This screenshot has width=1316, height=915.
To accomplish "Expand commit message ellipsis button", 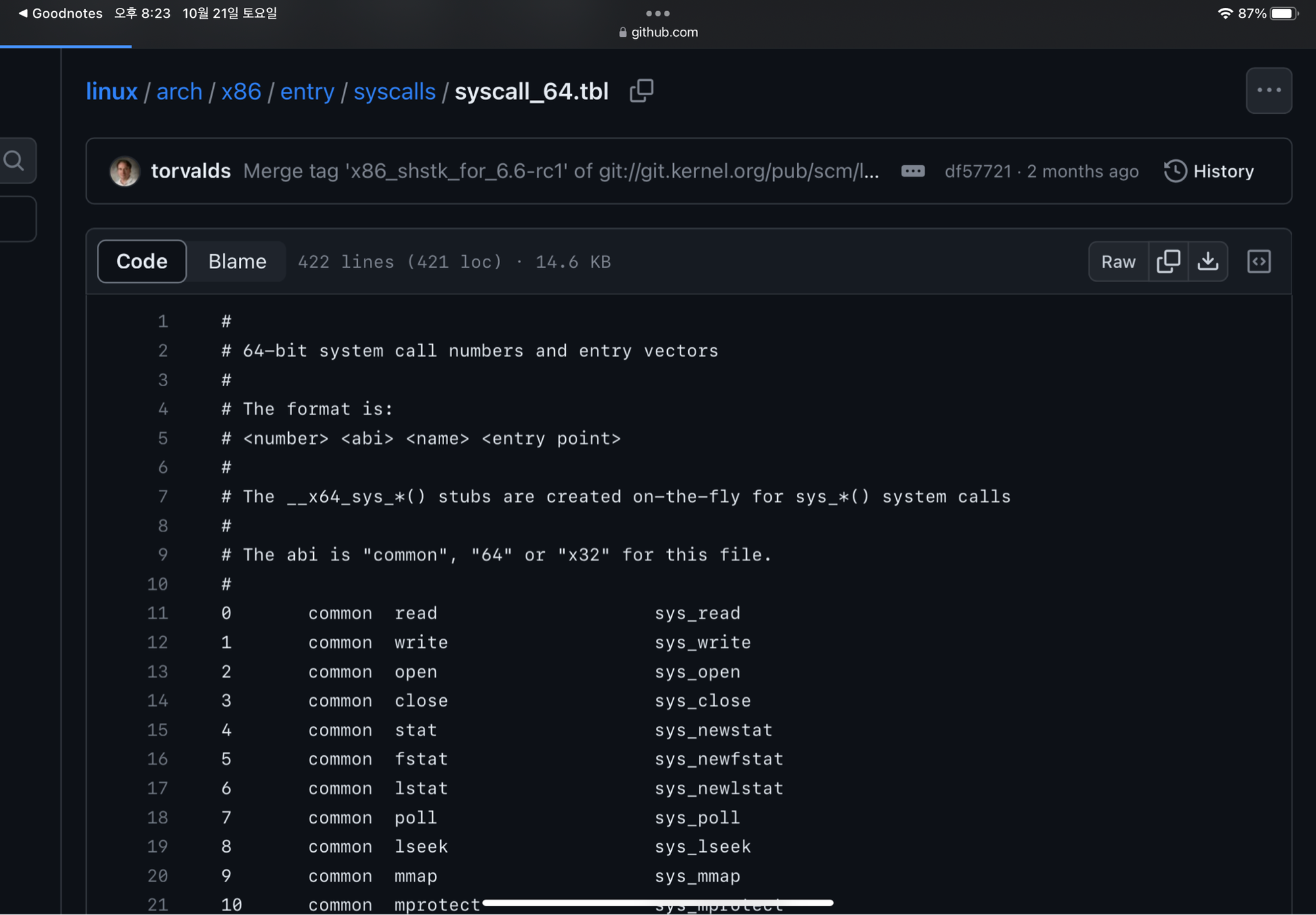I will pos(912,171).
